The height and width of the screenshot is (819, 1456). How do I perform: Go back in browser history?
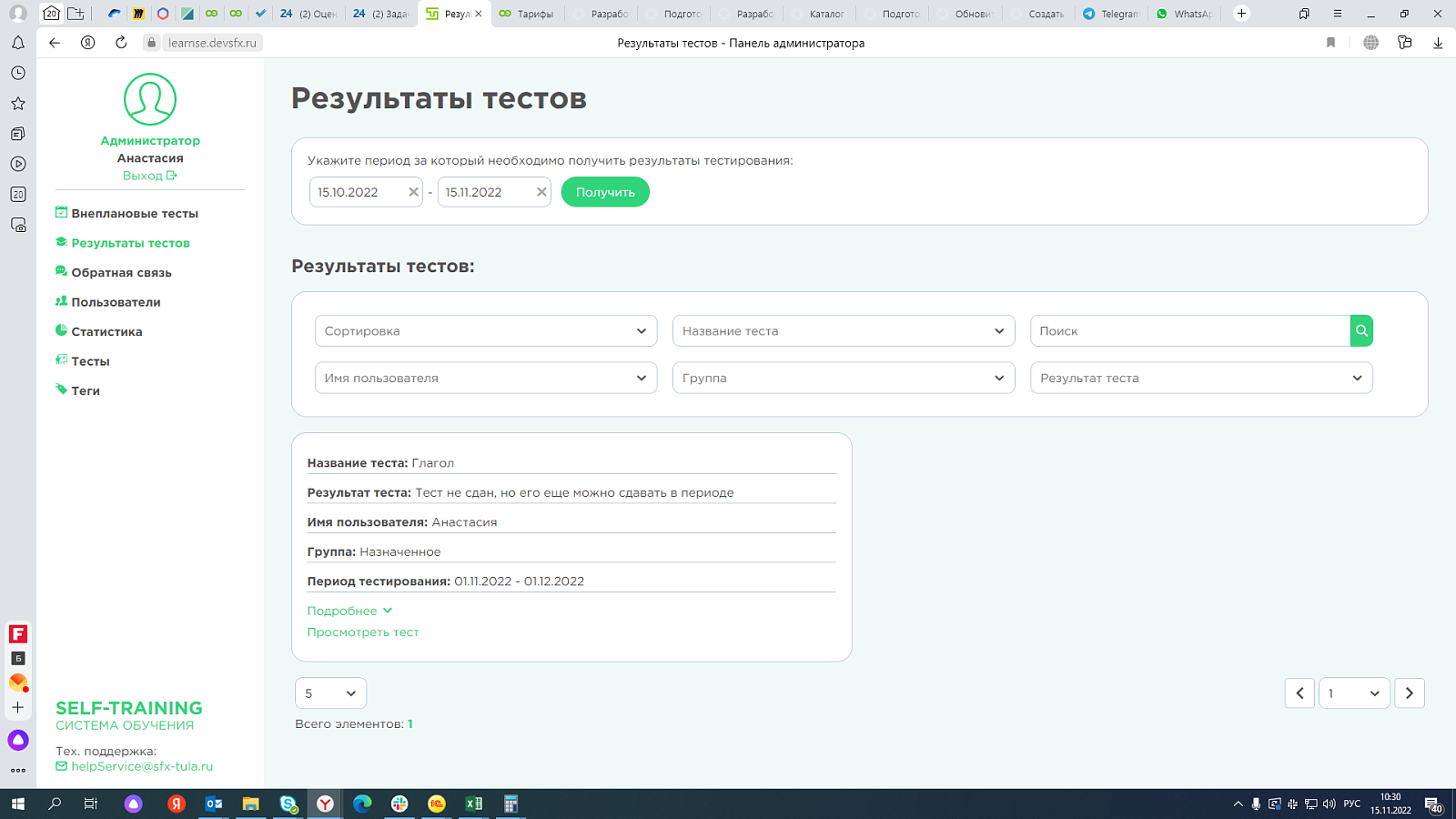(55, 43)
